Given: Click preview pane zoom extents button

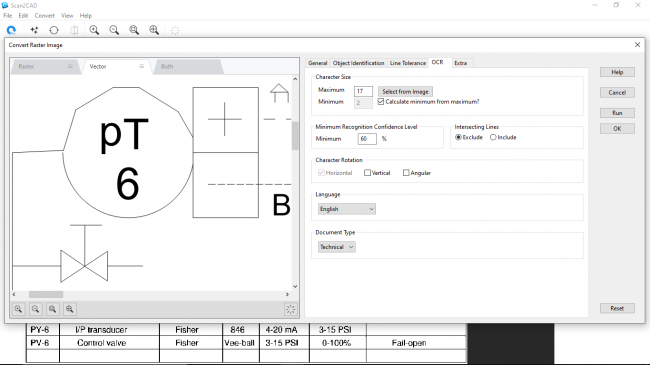Looking at the screenshot, I should [69, 309].
